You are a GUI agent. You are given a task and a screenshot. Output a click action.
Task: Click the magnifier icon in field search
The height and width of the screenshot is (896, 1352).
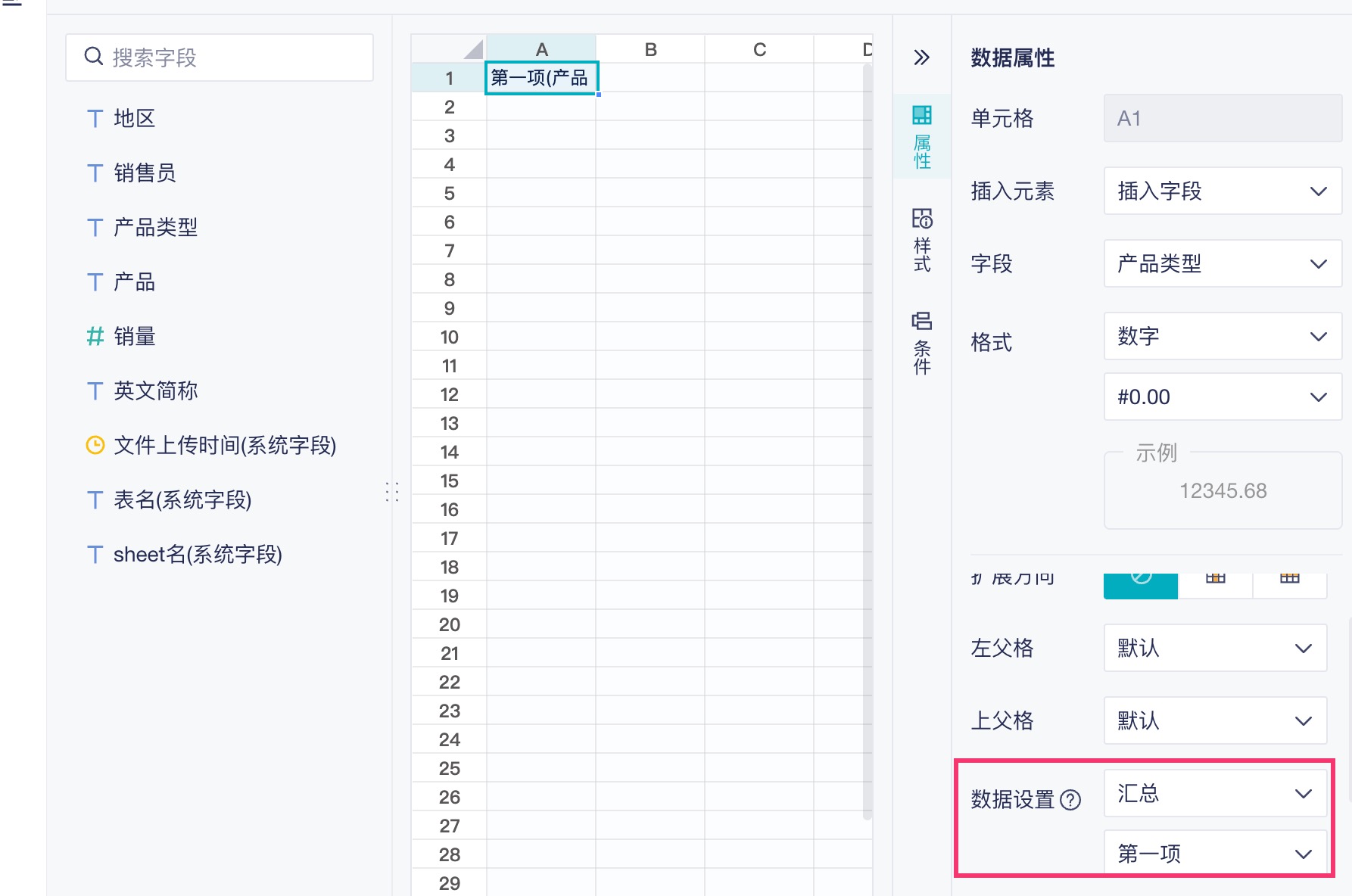click(94, 57)
